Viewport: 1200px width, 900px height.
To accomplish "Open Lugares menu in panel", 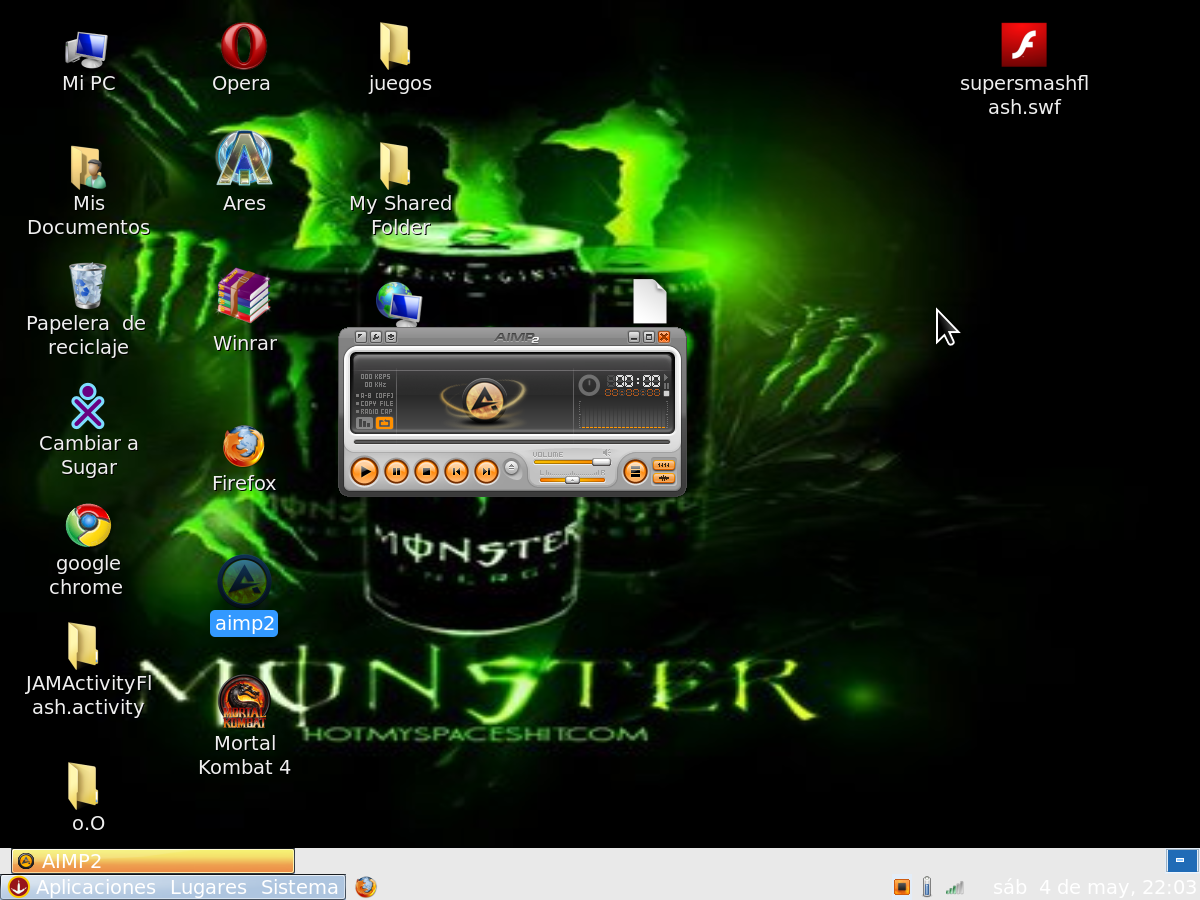I will point(208,887).
